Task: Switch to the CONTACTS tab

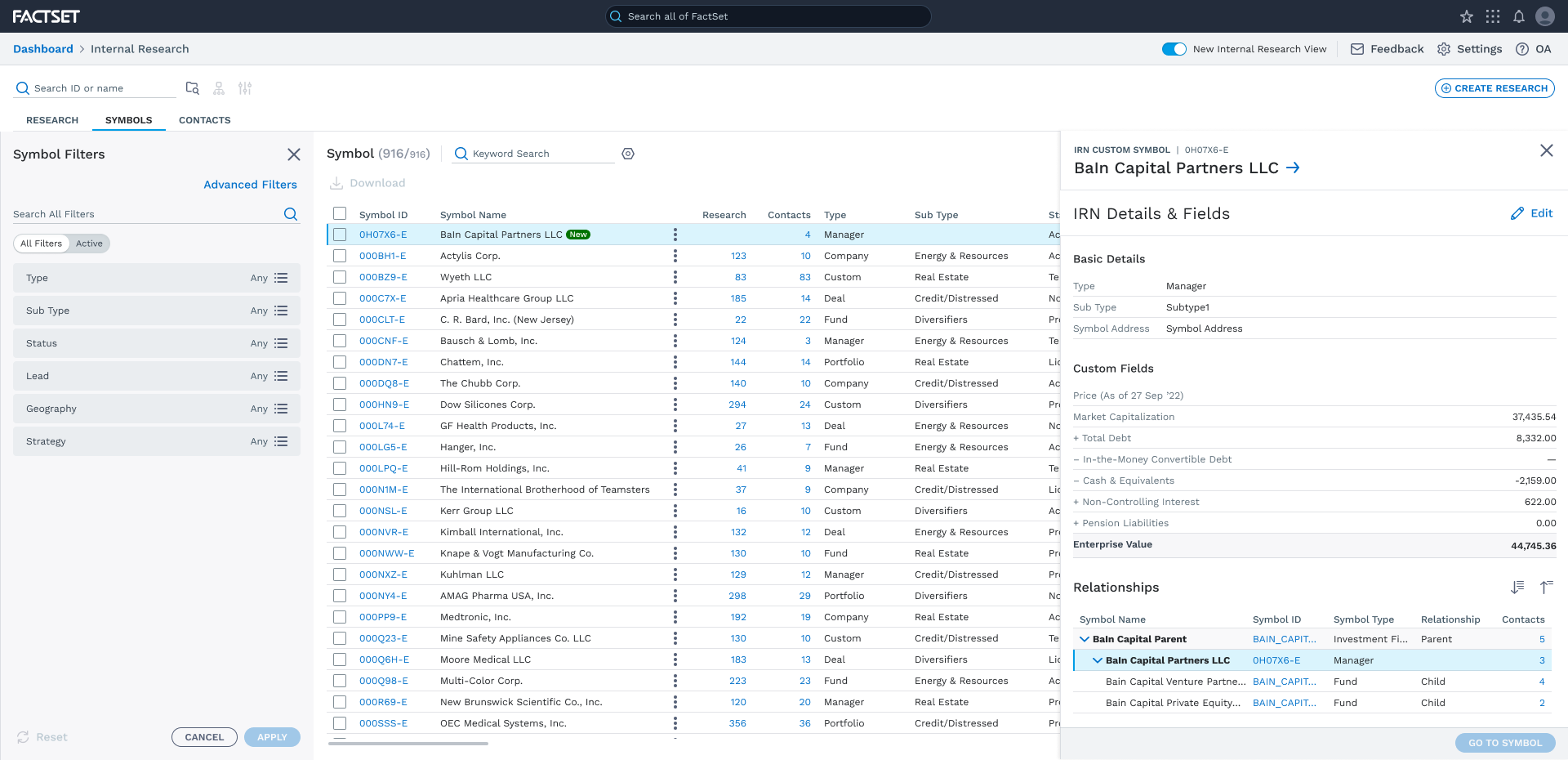Action: (x=205, y=120)
